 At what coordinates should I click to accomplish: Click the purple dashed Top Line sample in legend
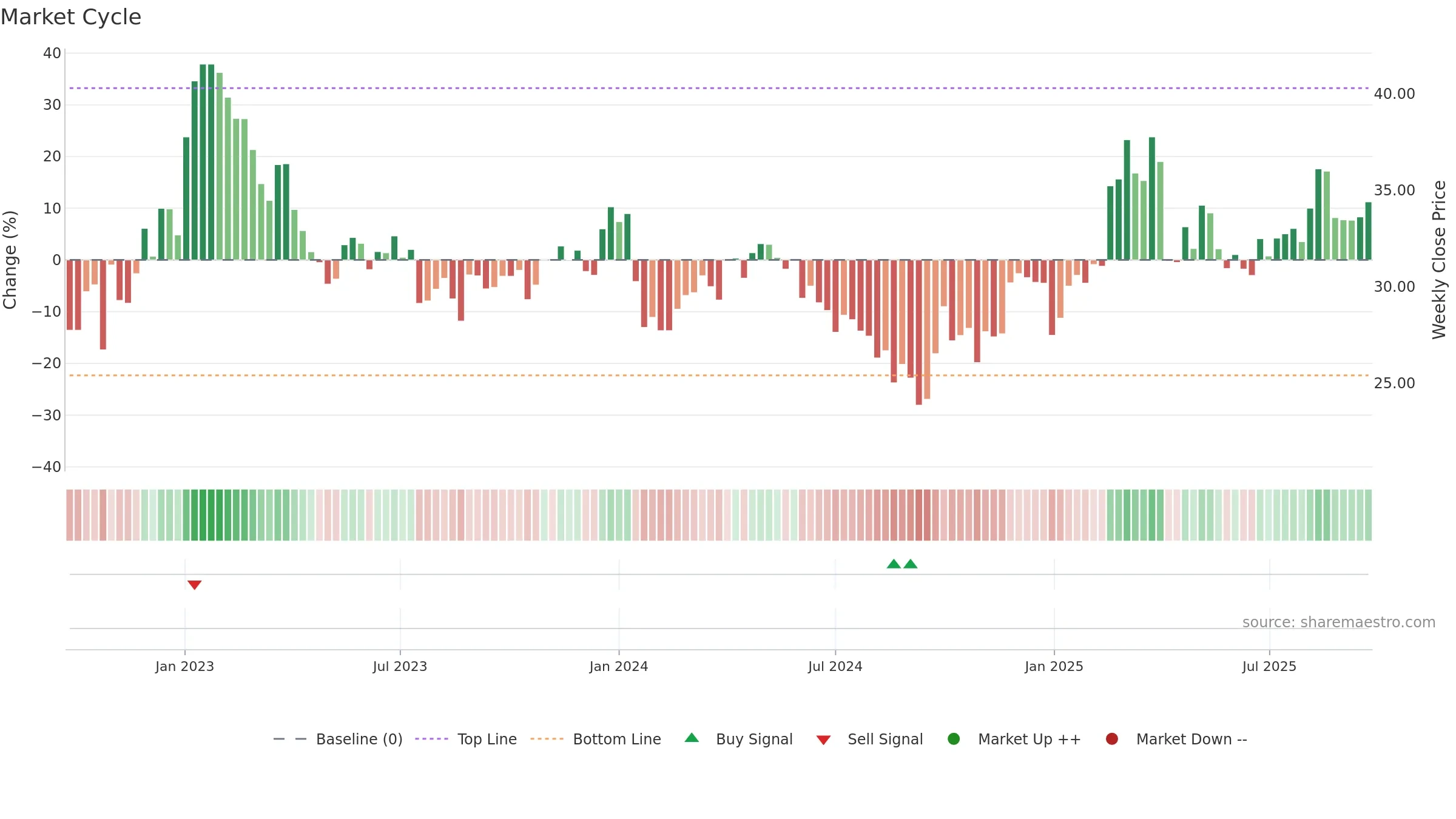(431, 739)
